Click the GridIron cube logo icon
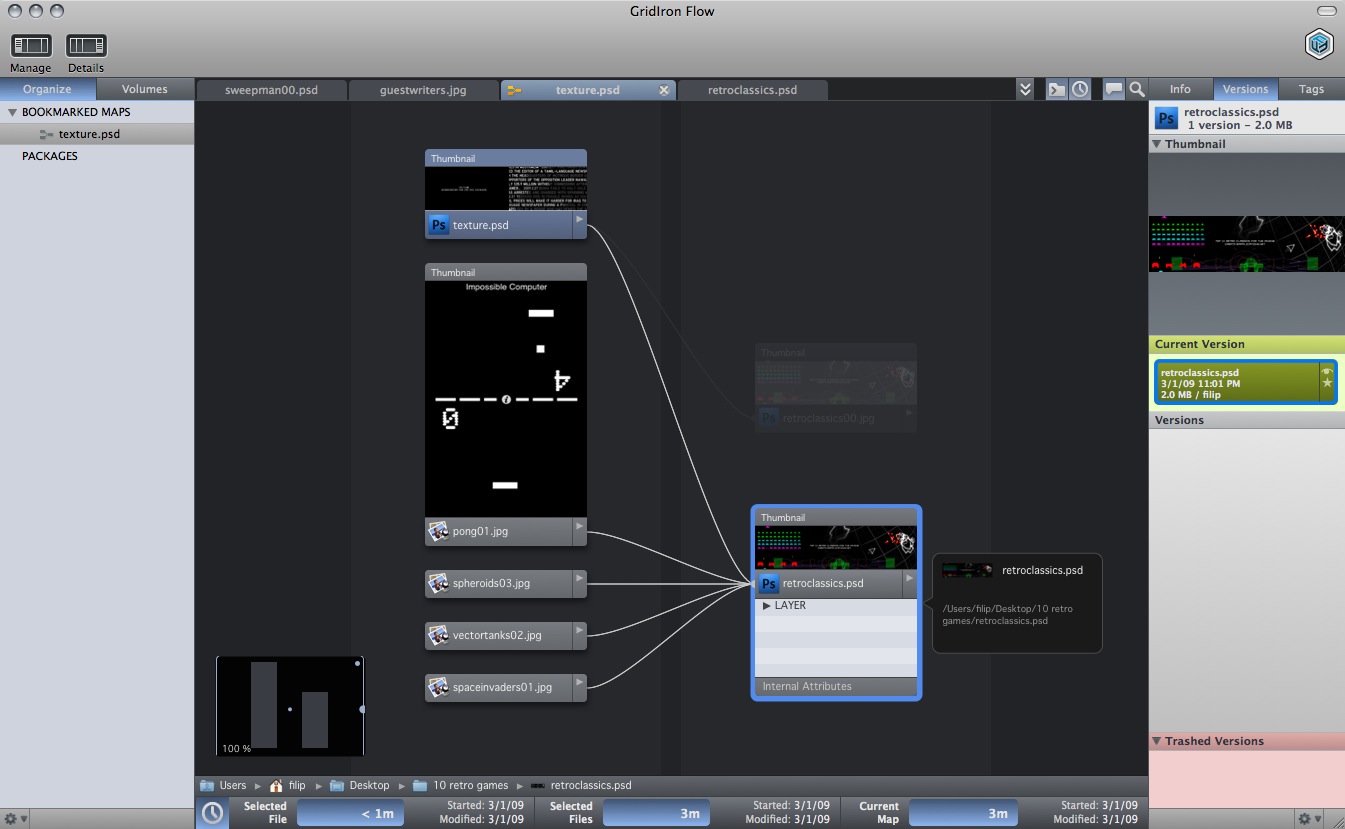1345x829 pixels. 1320,44
